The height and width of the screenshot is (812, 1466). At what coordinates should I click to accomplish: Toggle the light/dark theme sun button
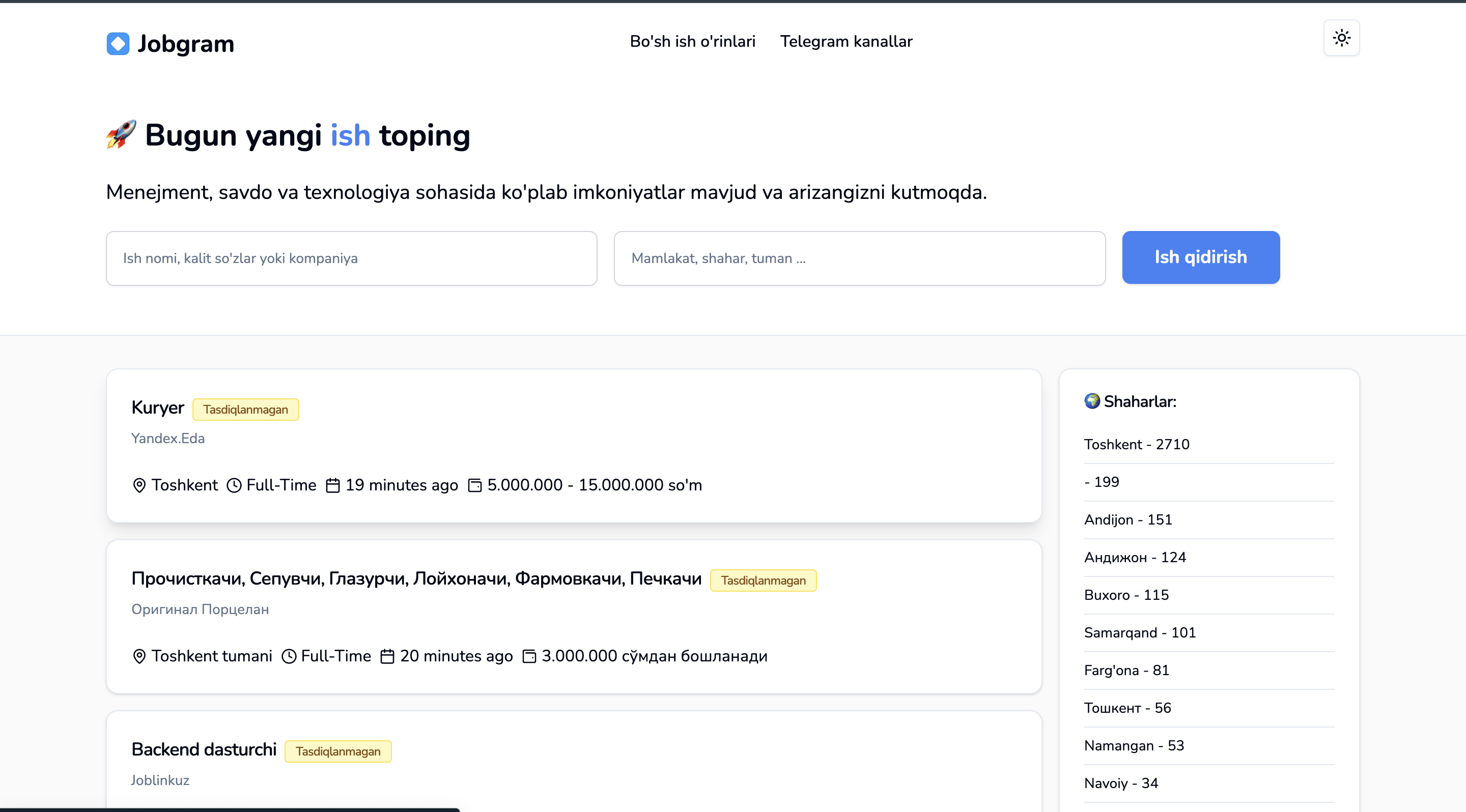click(x=1341, y=38)
